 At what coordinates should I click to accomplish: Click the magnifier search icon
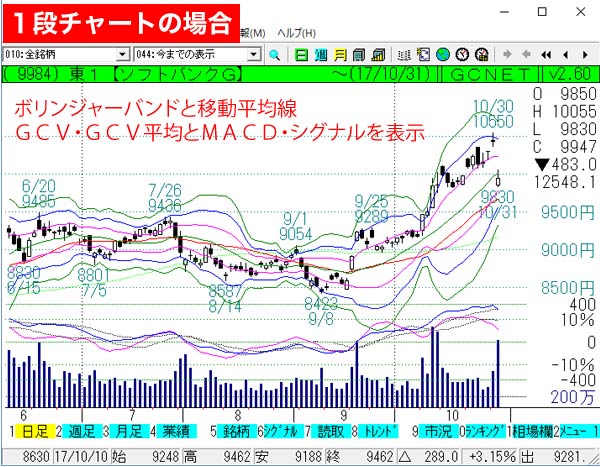coord(274,55)
